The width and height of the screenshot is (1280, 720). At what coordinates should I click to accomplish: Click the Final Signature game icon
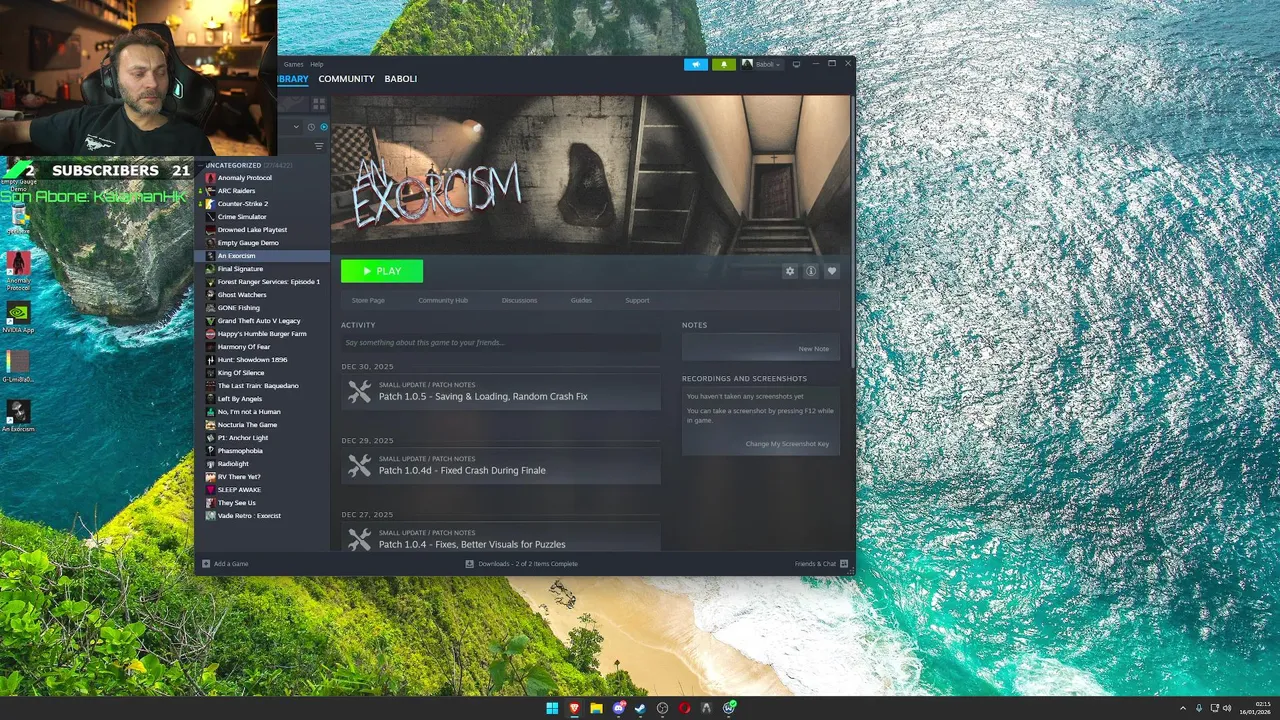tap(210, 269)
